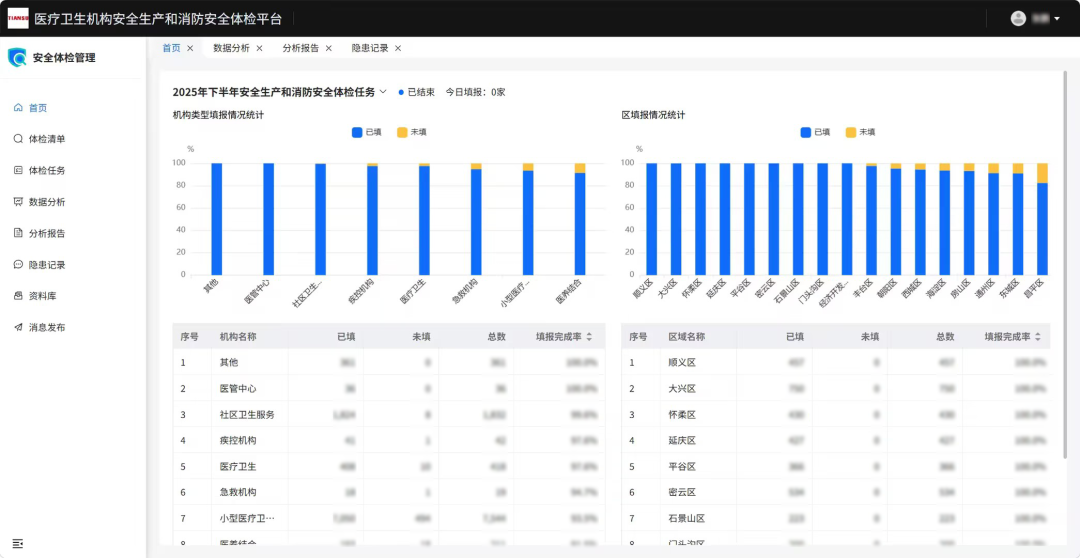
Task: Click 怀柔区 in district table
Action: pyautogui.click(x=682, y=415)
